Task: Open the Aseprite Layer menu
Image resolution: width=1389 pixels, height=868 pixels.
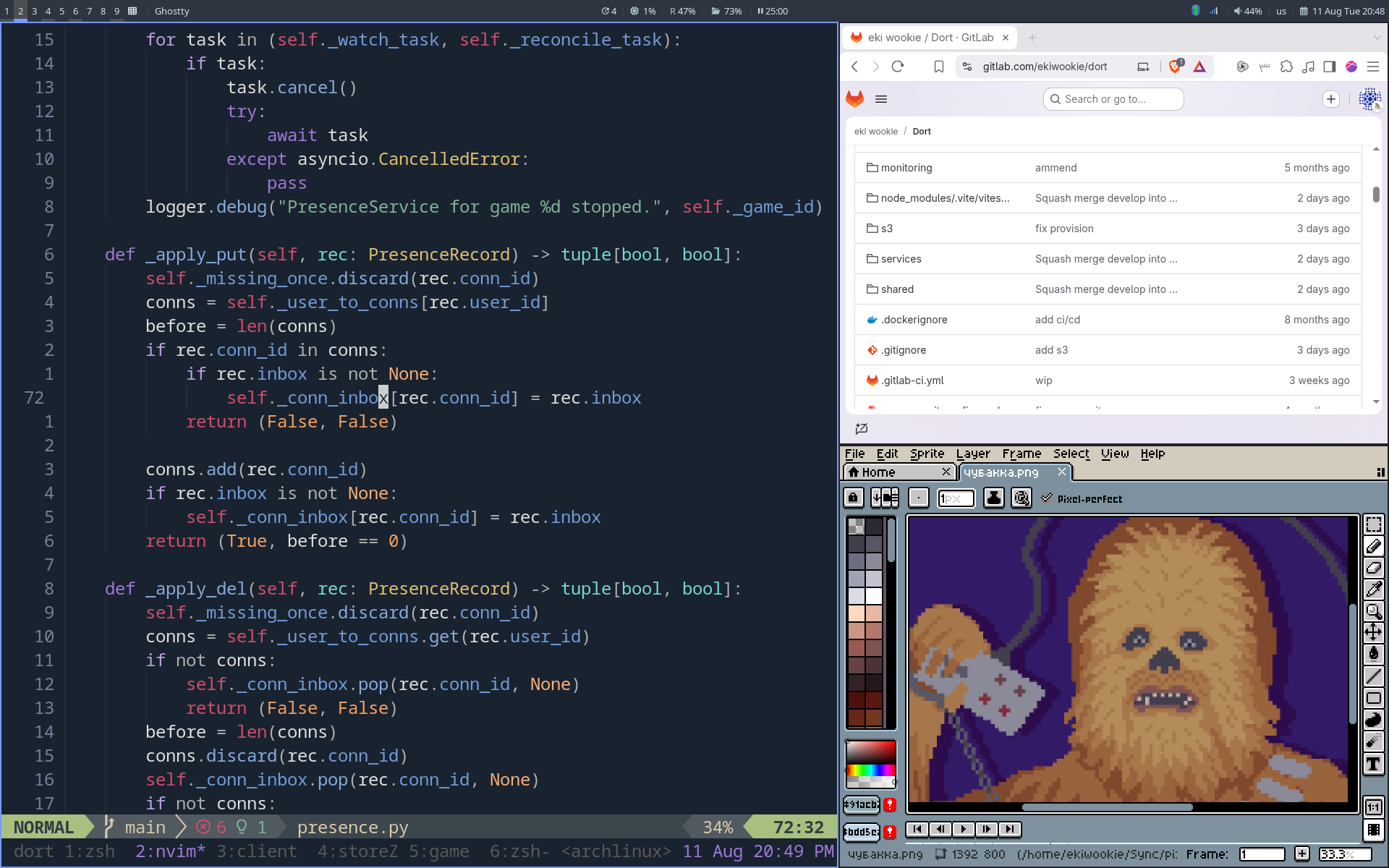Action: 973,454
